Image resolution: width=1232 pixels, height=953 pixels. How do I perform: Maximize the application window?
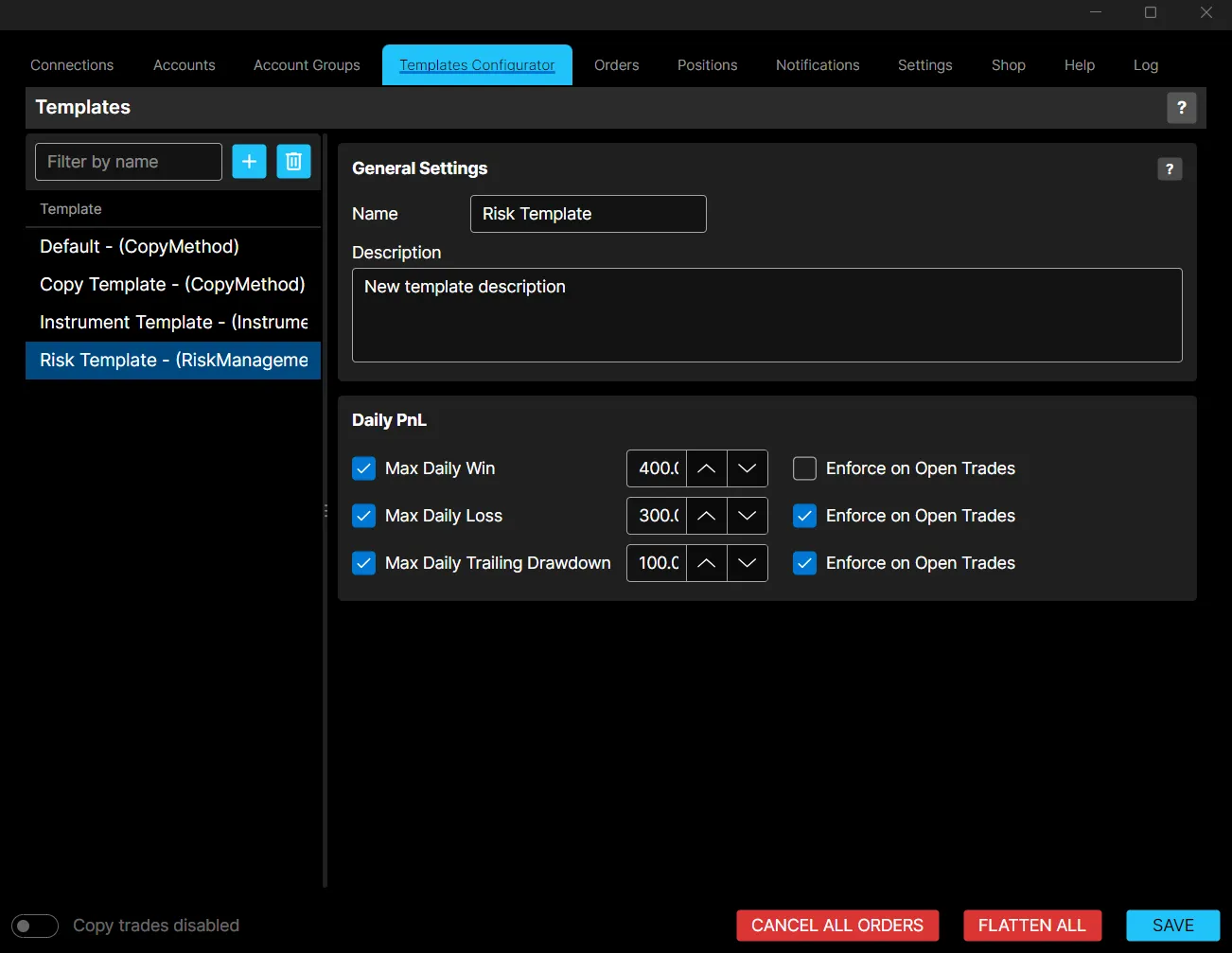click(1151, 12)
